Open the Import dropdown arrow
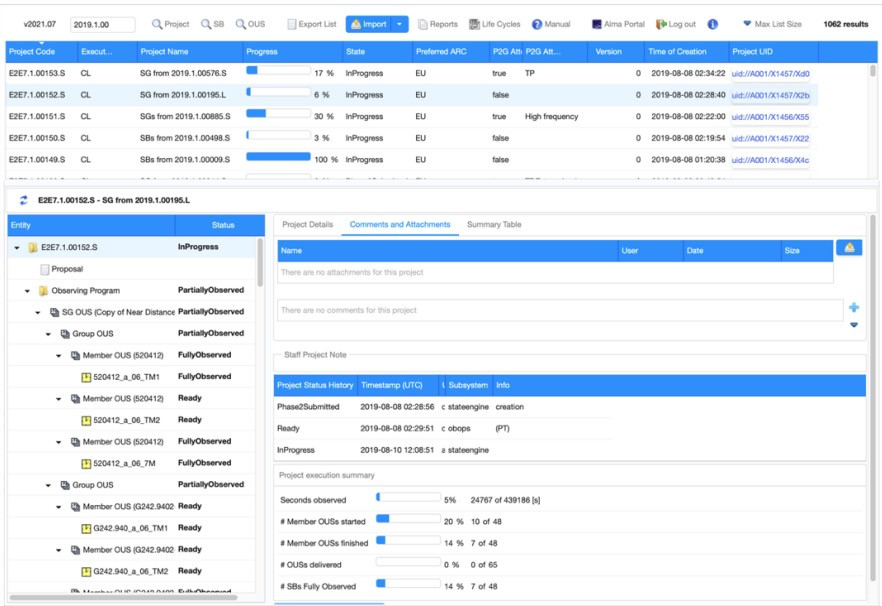The image size is (882, 606). click(399, 24)
